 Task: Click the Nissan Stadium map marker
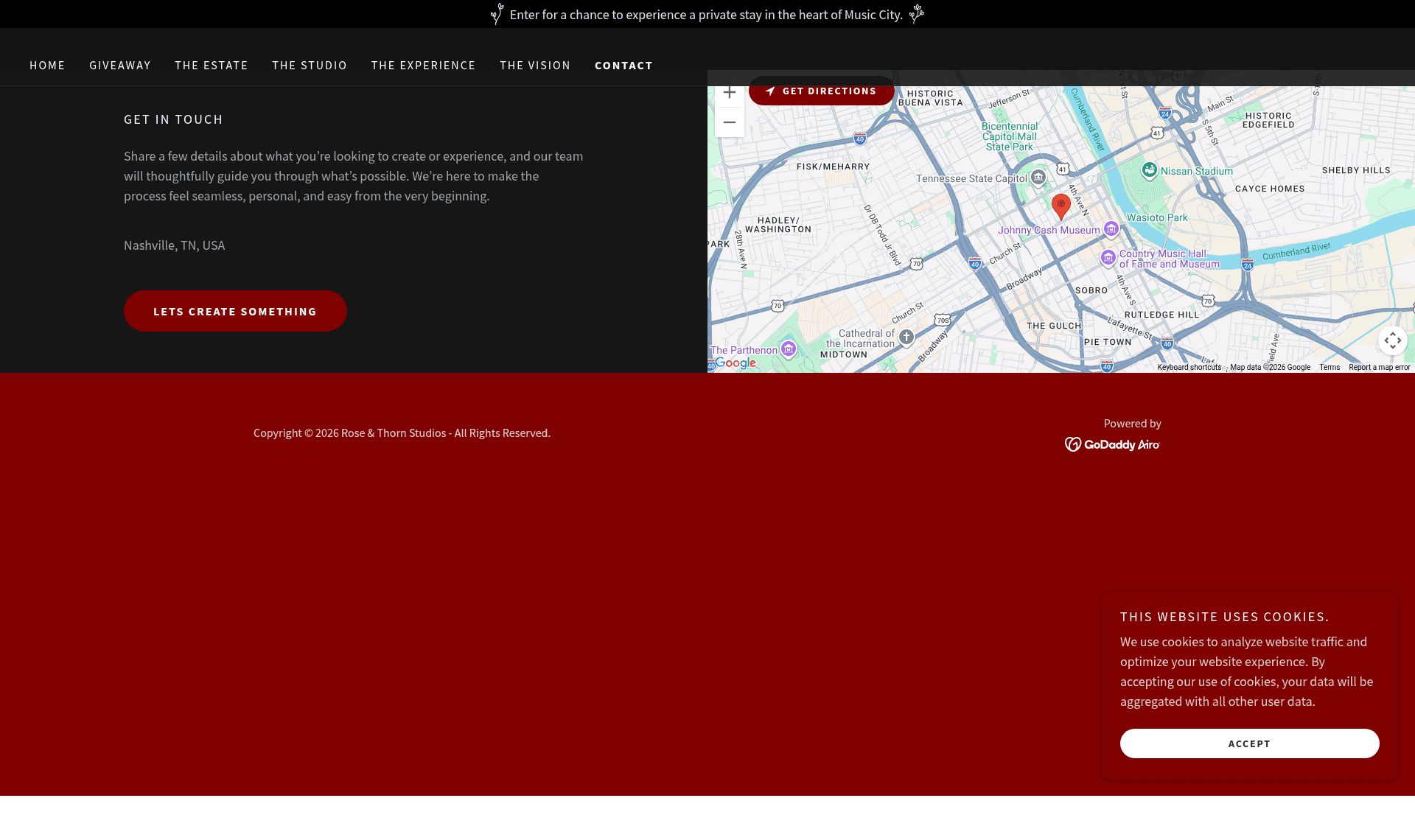(1149, 170)
